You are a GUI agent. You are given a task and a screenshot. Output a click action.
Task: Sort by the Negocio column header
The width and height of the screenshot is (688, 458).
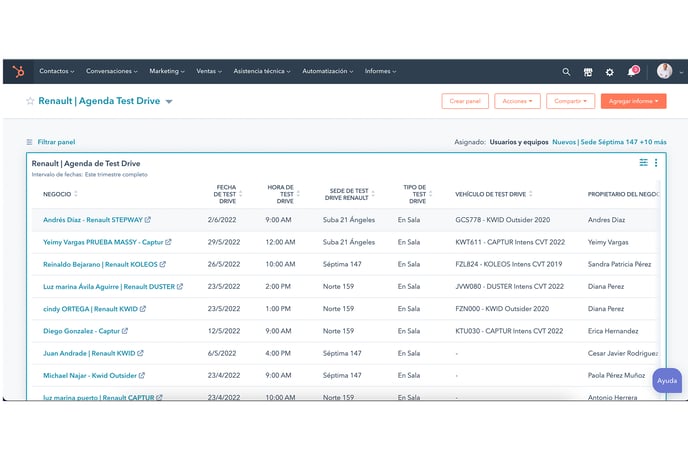60,194
